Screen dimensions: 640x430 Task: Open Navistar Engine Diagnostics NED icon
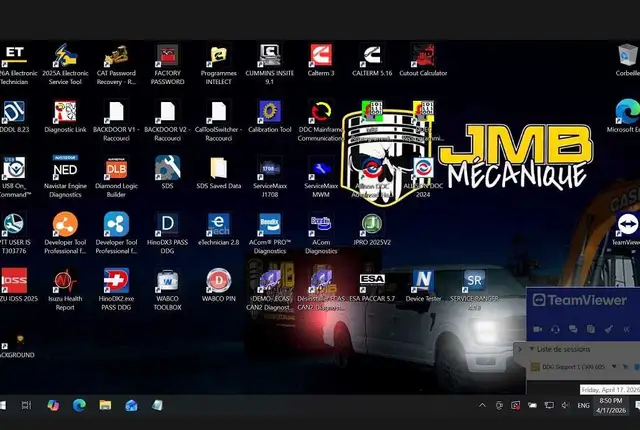click(x=65, y=177)
